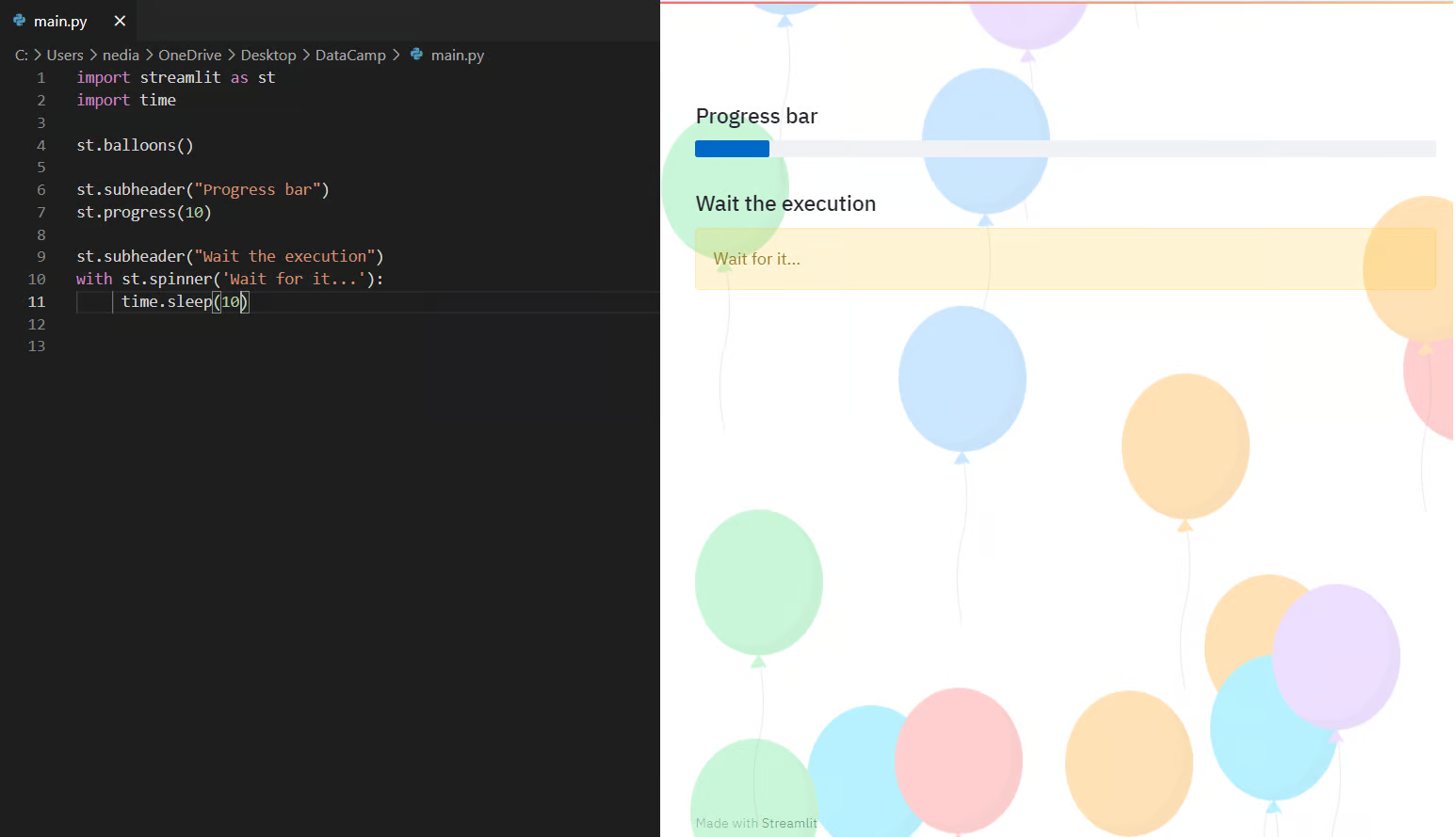The height and width of the screenshot is (837, 1456).
Task: Click the 'Wait the execution' subheader
Action: (x=785, y=203)
